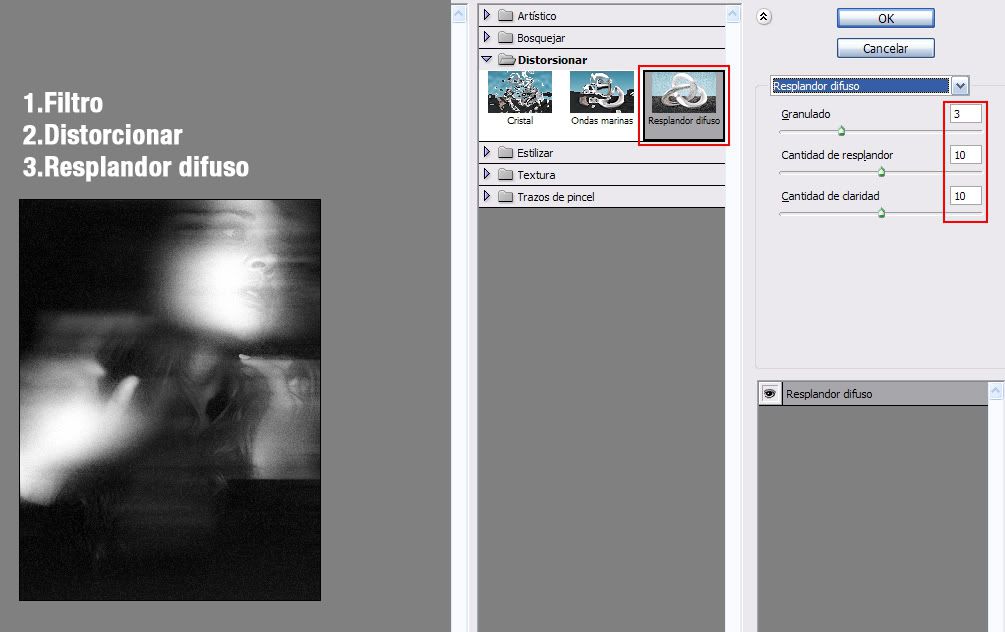This screenshot has height=632, width=1005.
Task: Toggle visibility of Resplandor difuso effect layer
Action: tap(770, 394)
